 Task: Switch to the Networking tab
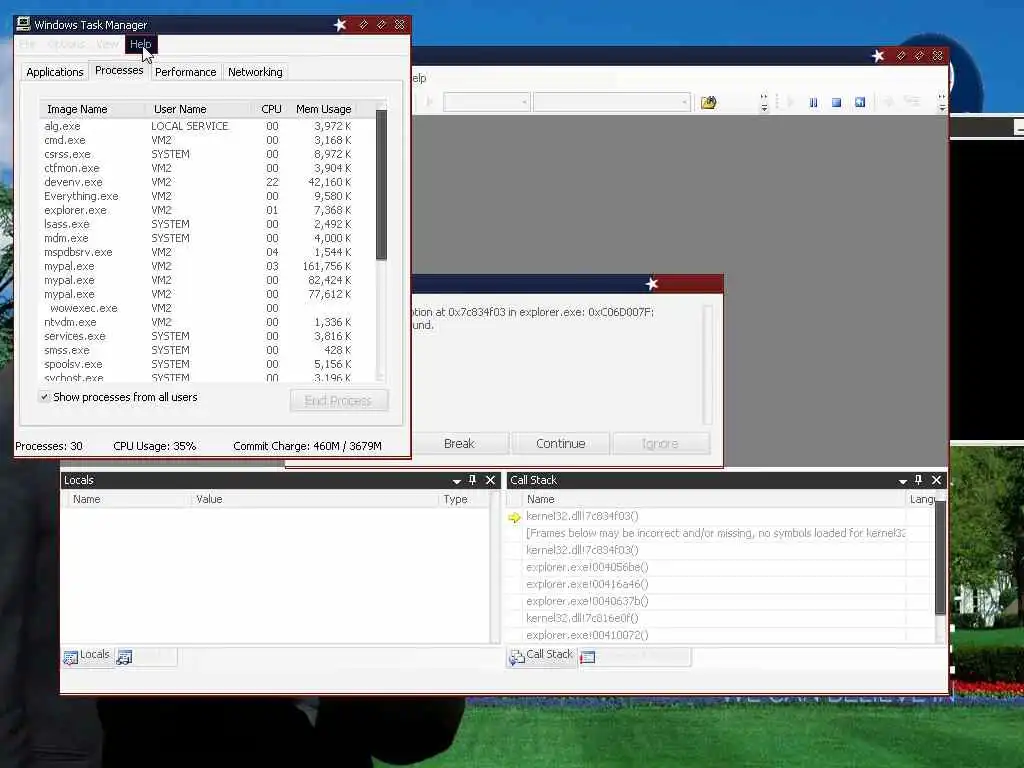click(255, 72)
